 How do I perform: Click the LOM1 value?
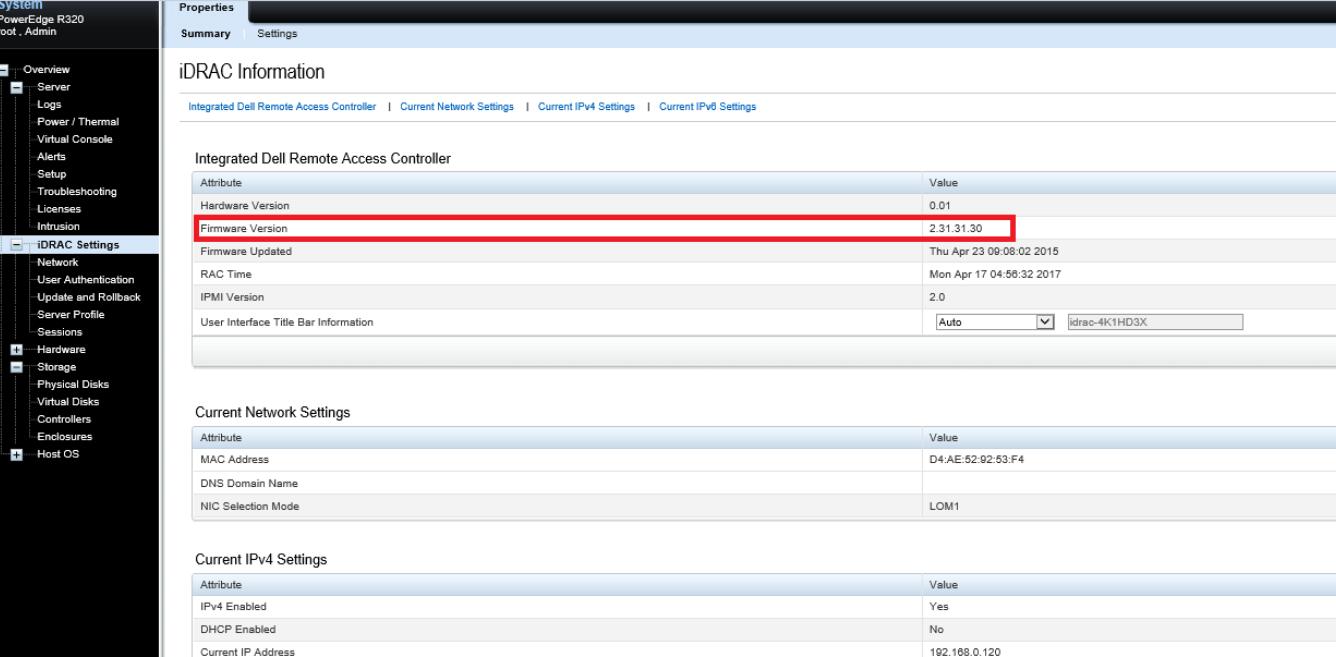943,507
